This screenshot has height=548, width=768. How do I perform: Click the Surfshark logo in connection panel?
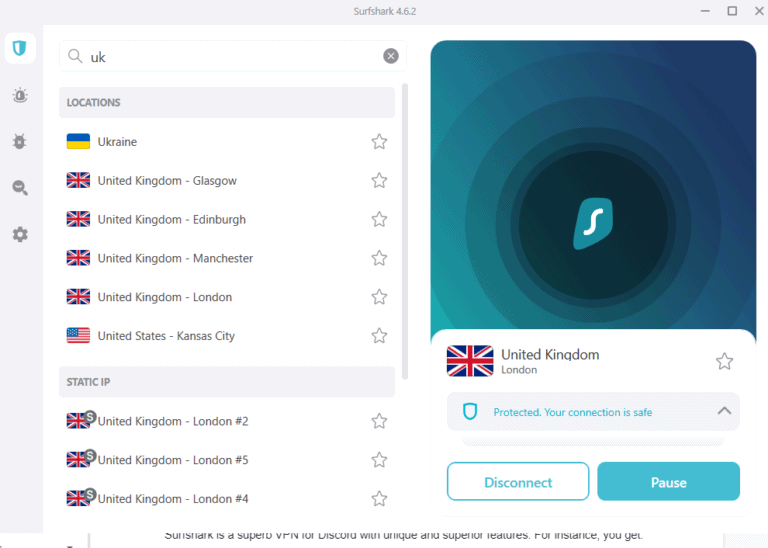tap(593, 224)
